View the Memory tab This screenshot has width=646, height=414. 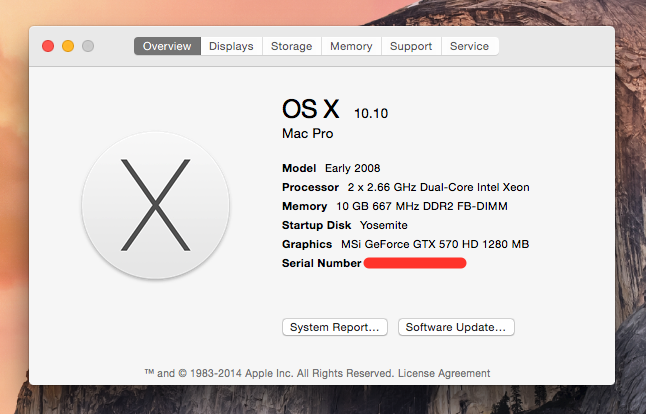pyautogui.click(x=351, y=46)
